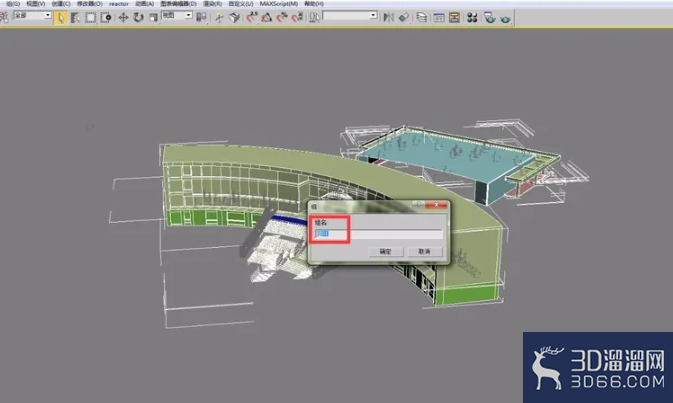The image size is (673, 403).
Task: Open the MAXScript(M) menu
Action: [279, 4]
